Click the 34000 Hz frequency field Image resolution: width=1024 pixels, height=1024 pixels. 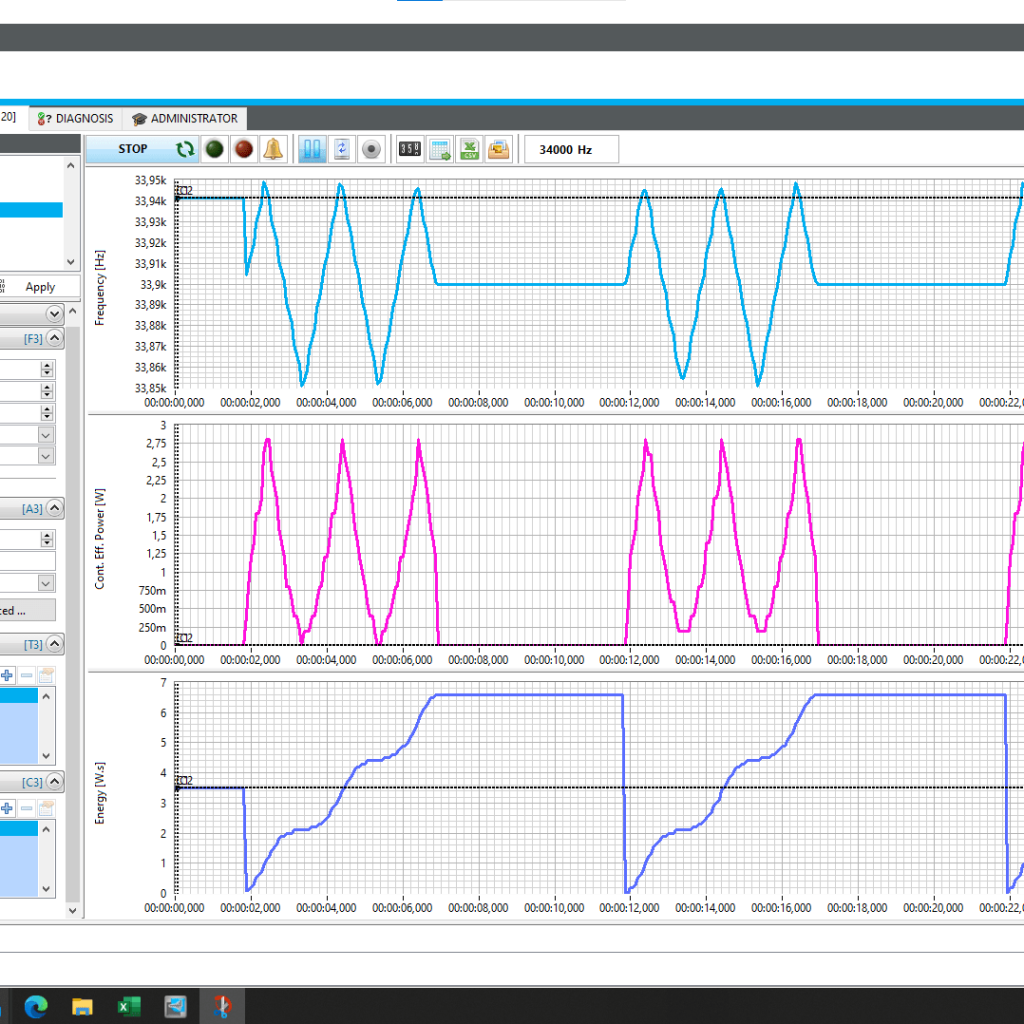point(571,150)
